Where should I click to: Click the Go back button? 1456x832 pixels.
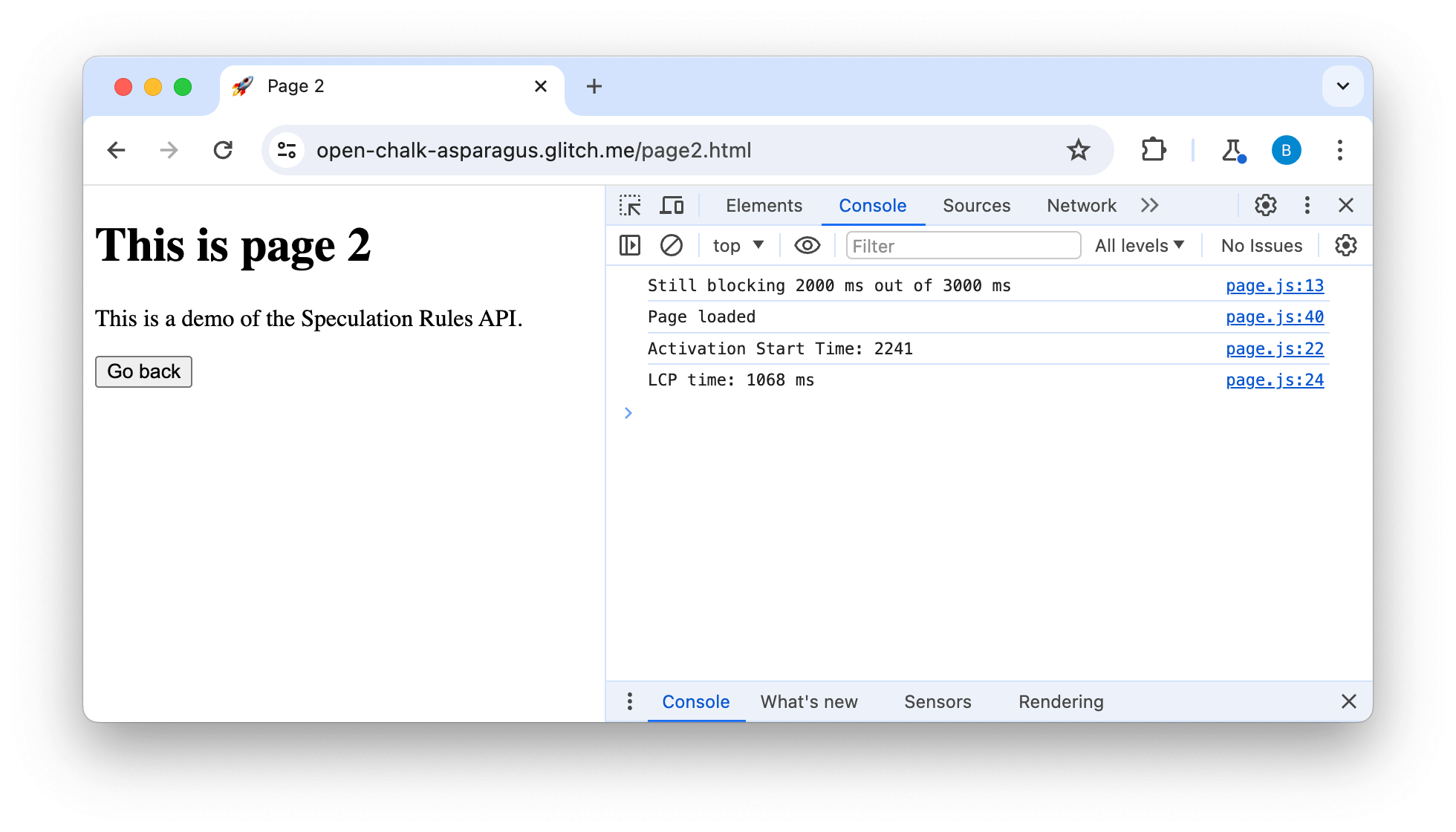tap(144, 372)
